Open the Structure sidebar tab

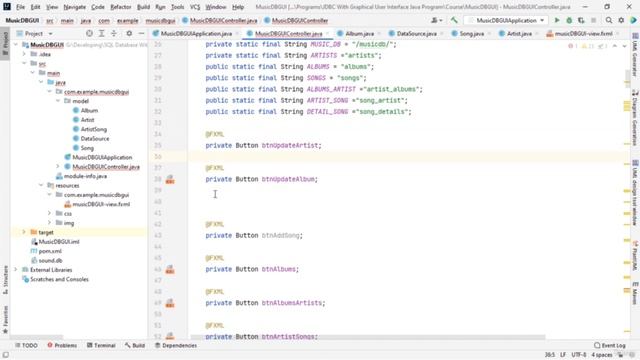5,279
